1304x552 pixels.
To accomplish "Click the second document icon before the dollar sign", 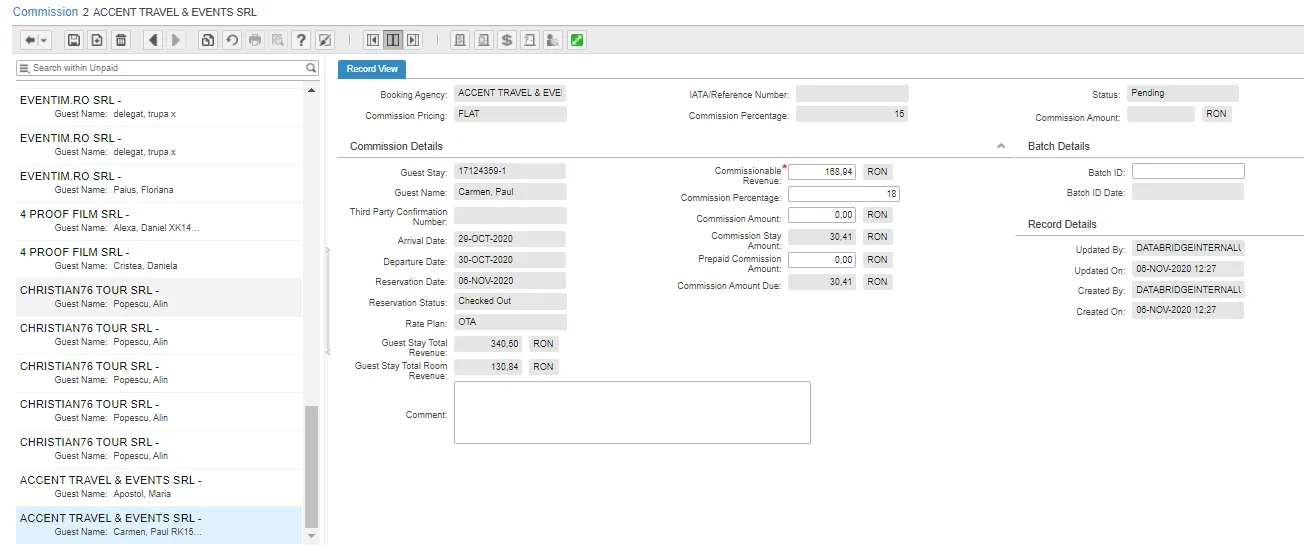I will pyautogui.click(x=484, y=40).
